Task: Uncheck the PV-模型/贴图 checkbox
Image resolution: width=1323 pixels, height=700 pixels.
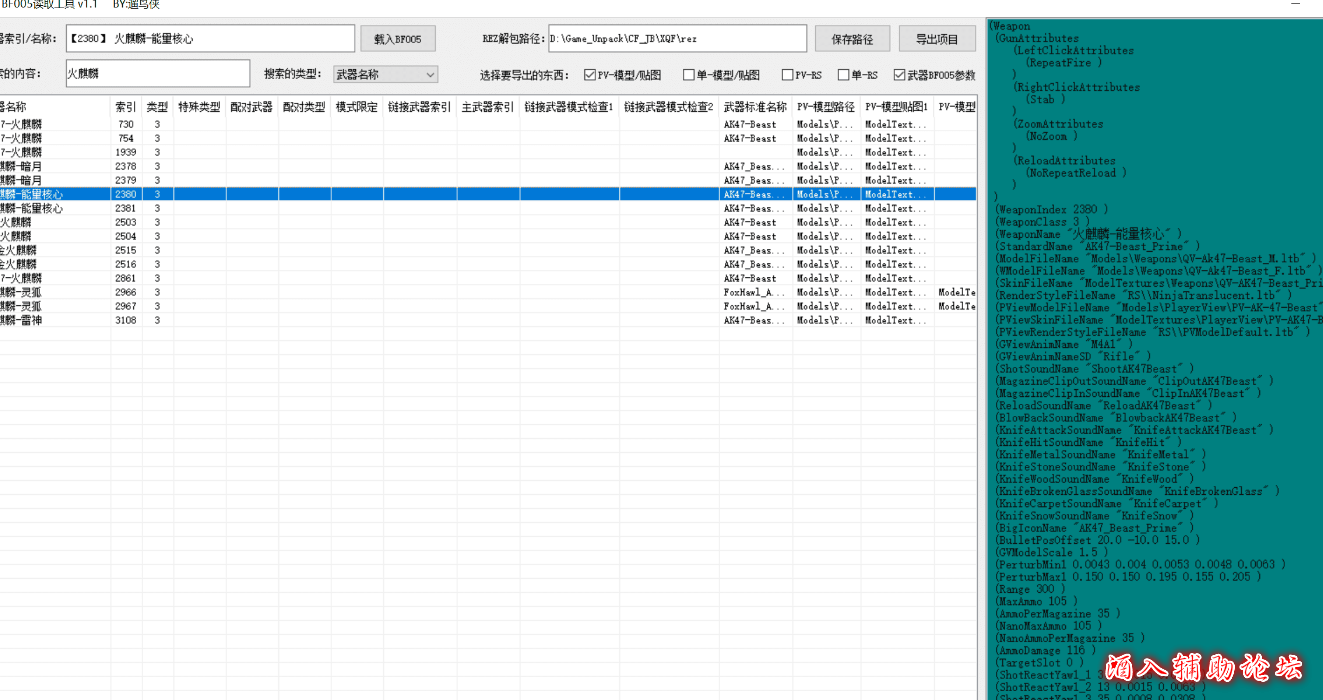Action: pyautogui.click(x=590, y=75)
